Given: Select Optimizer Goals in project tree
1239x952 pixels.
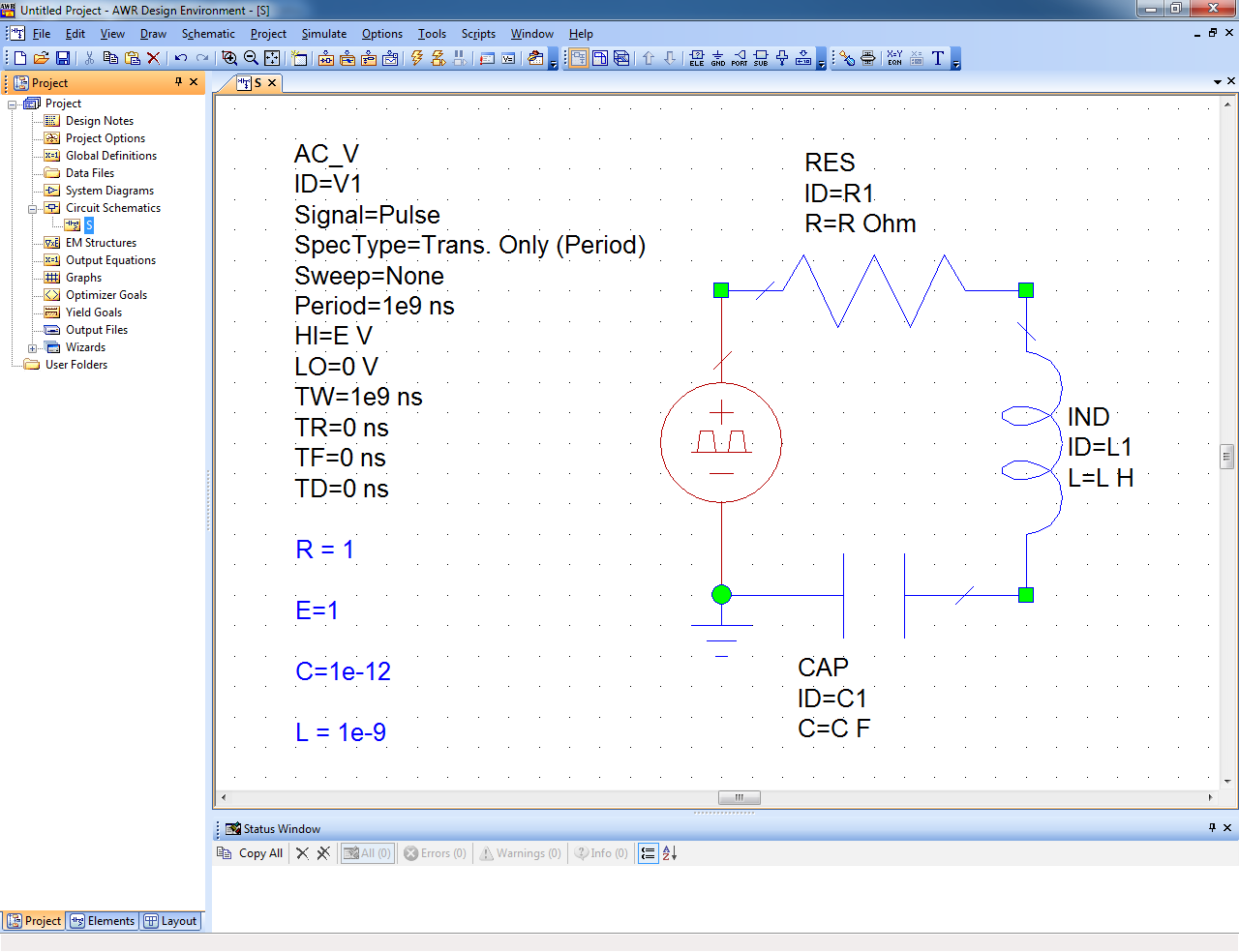Looking at the screenshot, I should [106, 295].
